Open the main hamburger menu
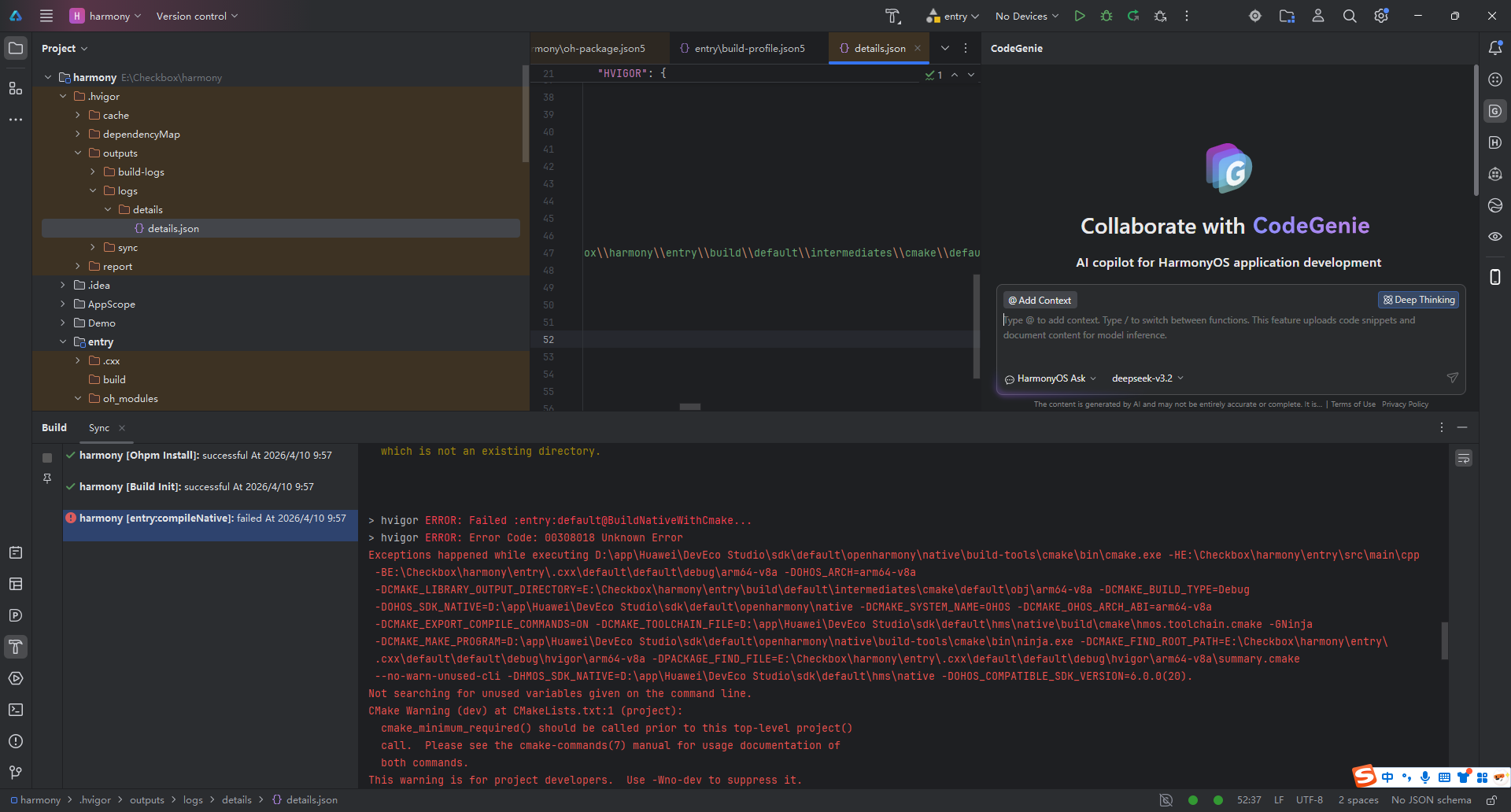 point(46,16)
